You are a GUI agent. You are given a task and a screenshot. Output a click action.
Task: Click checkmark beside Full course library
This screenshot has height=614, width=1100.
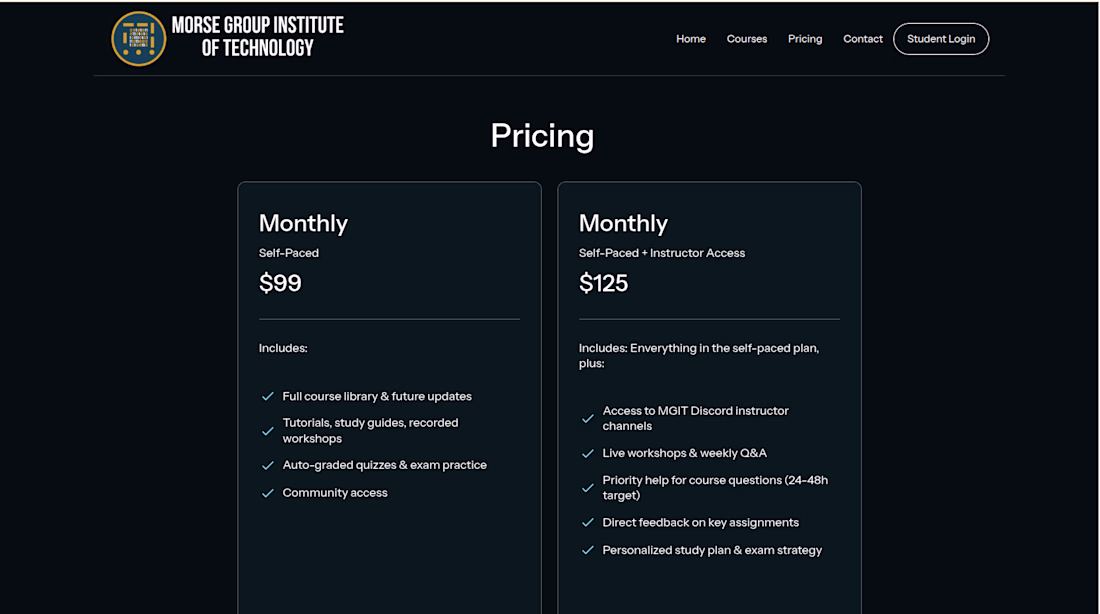[x=268, y=397]
